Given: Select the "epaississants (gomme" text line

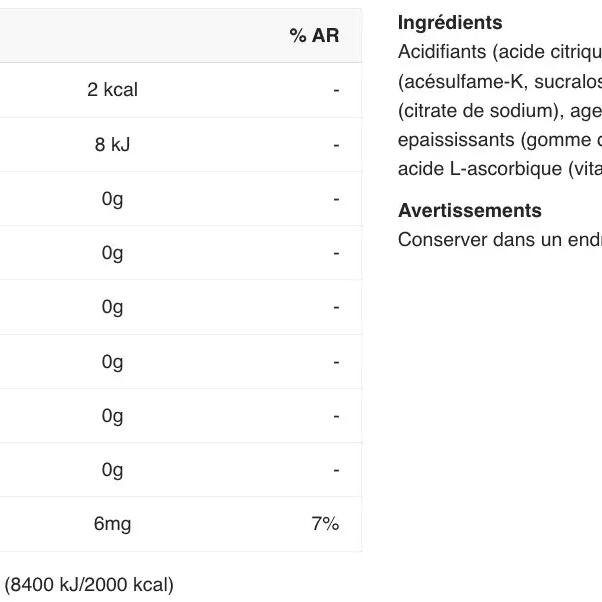Looking at the screenshot, I should 499,139.
